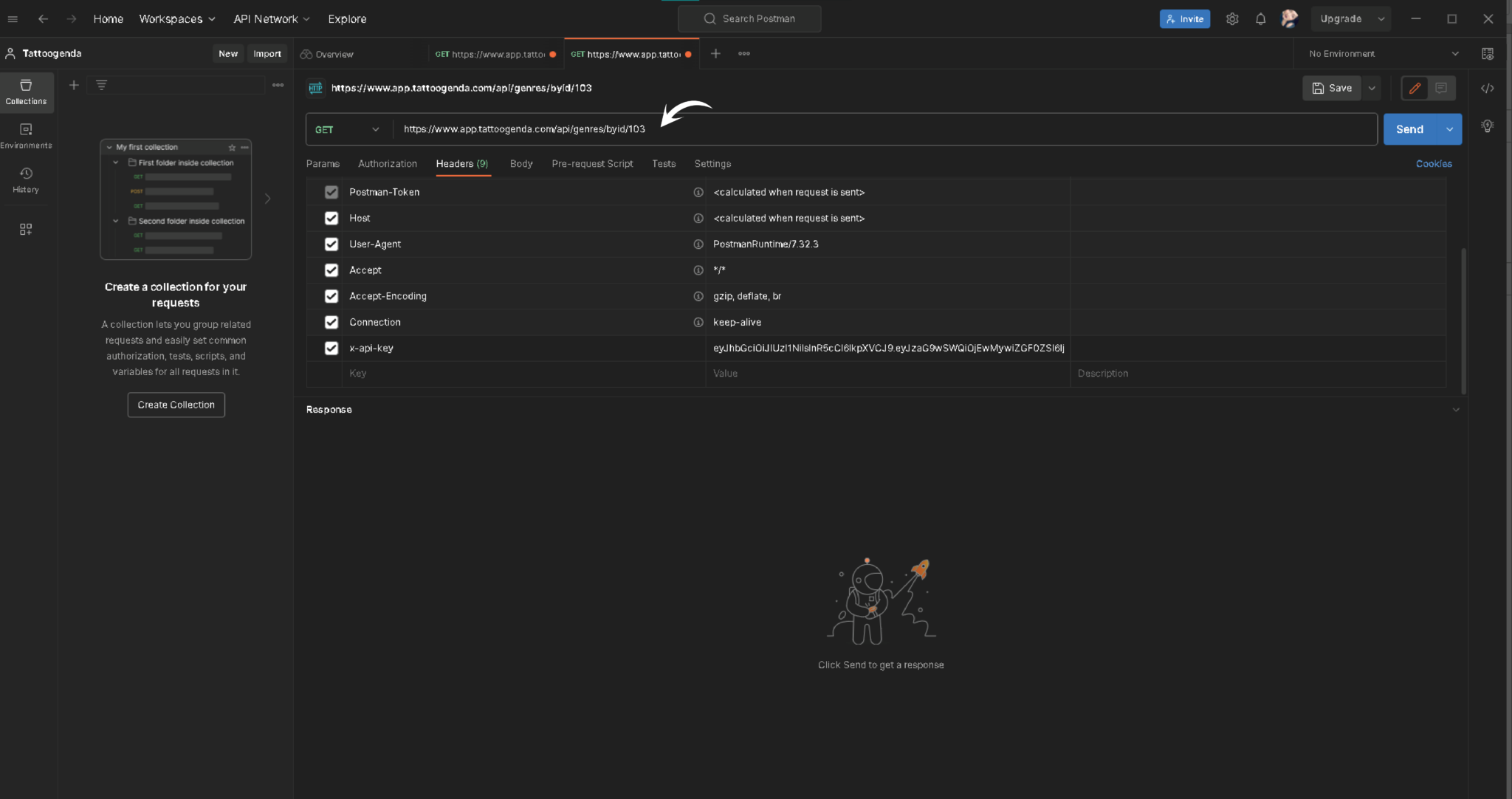Viewport: 1512px width, 799px height.
Task: Open the hamburger menu in top bar
Action: click(x=13, y=19)
